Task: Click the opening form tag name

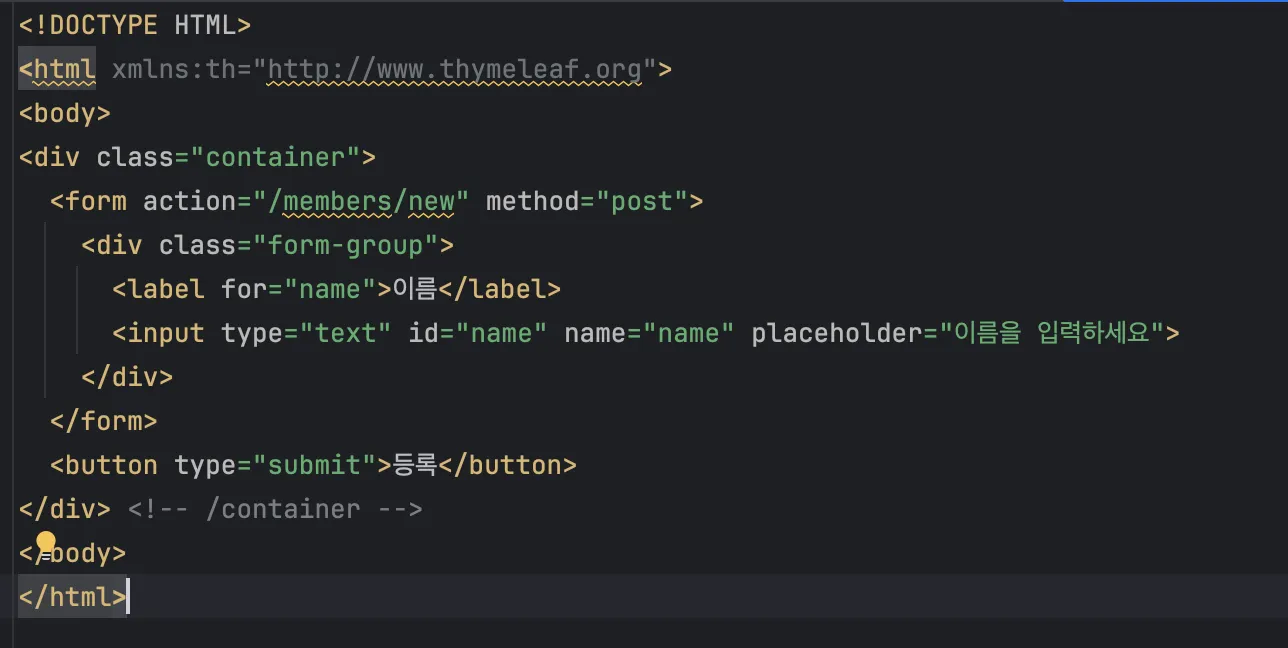Action: (x=96, y=201)
